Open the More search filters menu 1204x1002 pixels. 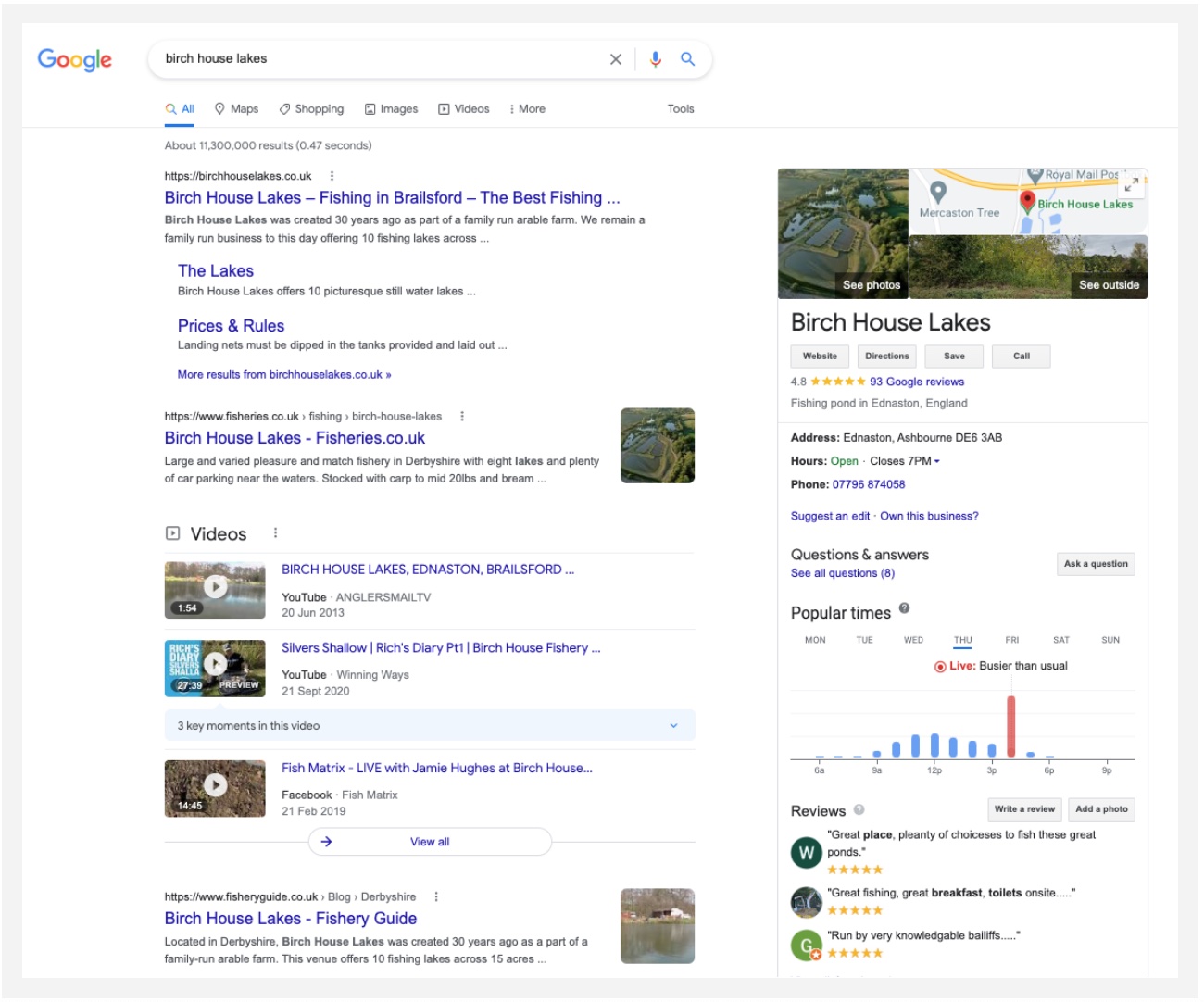[527, 109]
